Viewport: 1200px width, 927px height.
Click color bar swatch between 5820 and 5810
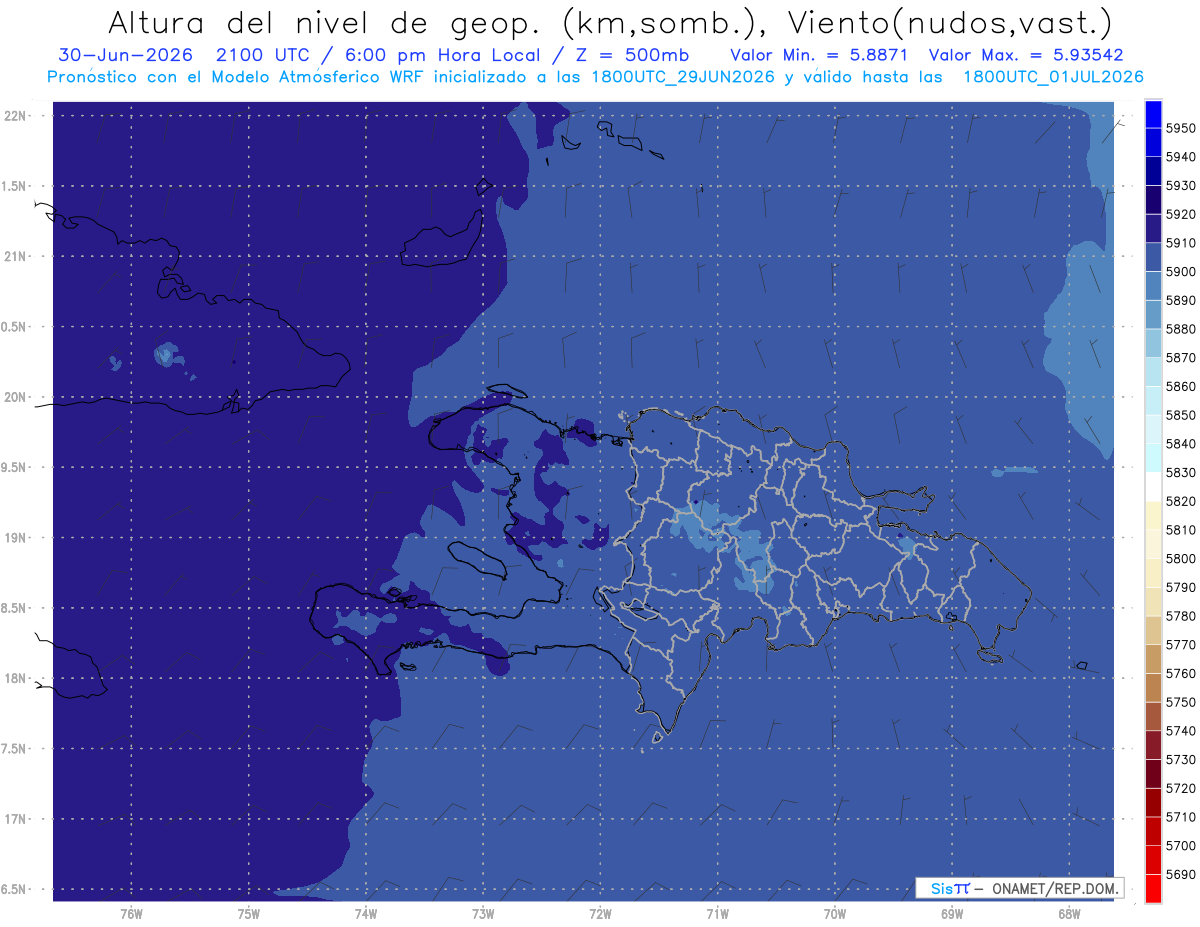[x=1152, y=516]
